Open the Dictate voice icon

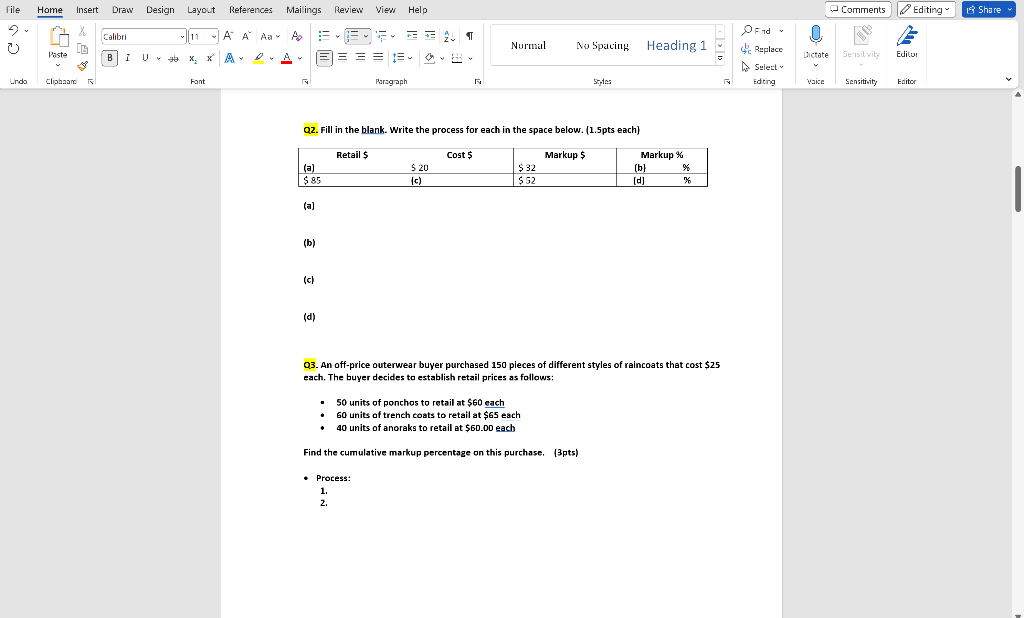click(x=815, y=45)
